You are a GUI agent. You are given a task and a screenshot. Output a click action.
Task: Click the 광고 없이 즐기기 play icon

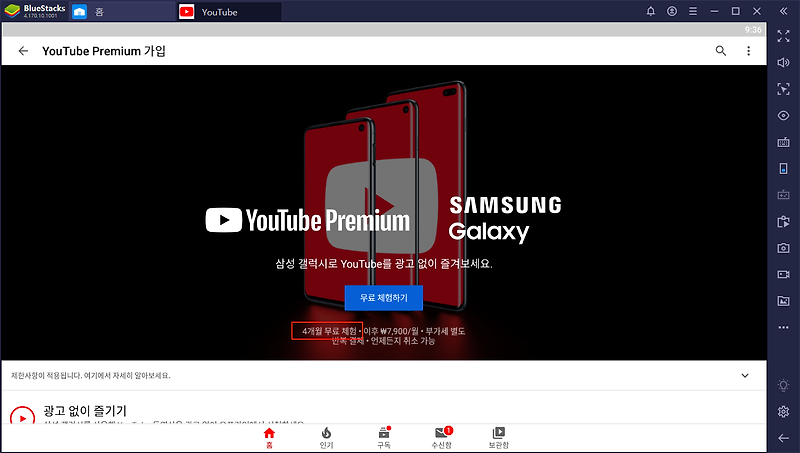click(22, 415)
